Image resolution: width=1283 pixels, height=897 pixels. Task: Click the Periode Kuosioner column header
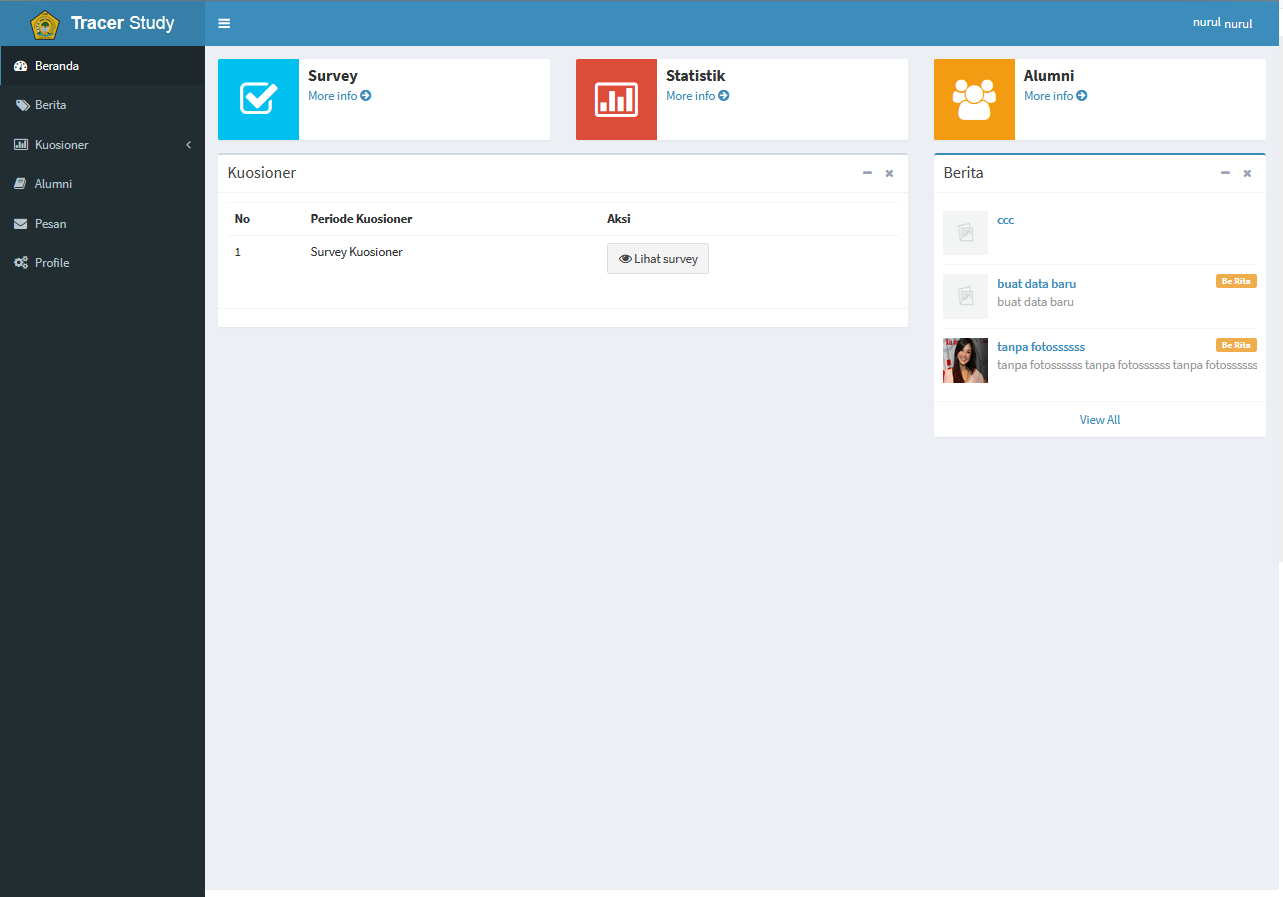pyautogui.click(x=361, y=219)
